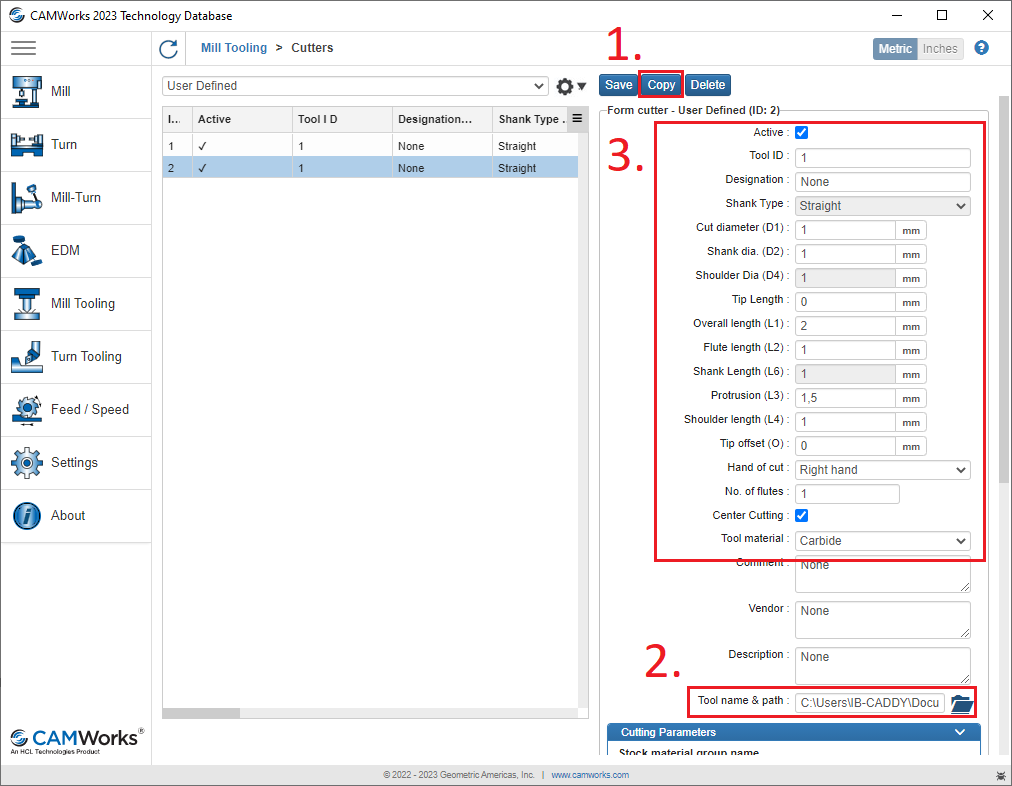Image resolution: width=1012 pixels, height=786 pixels.
Task: Click the Vendor text area
Action: click(x=882, y=620)
